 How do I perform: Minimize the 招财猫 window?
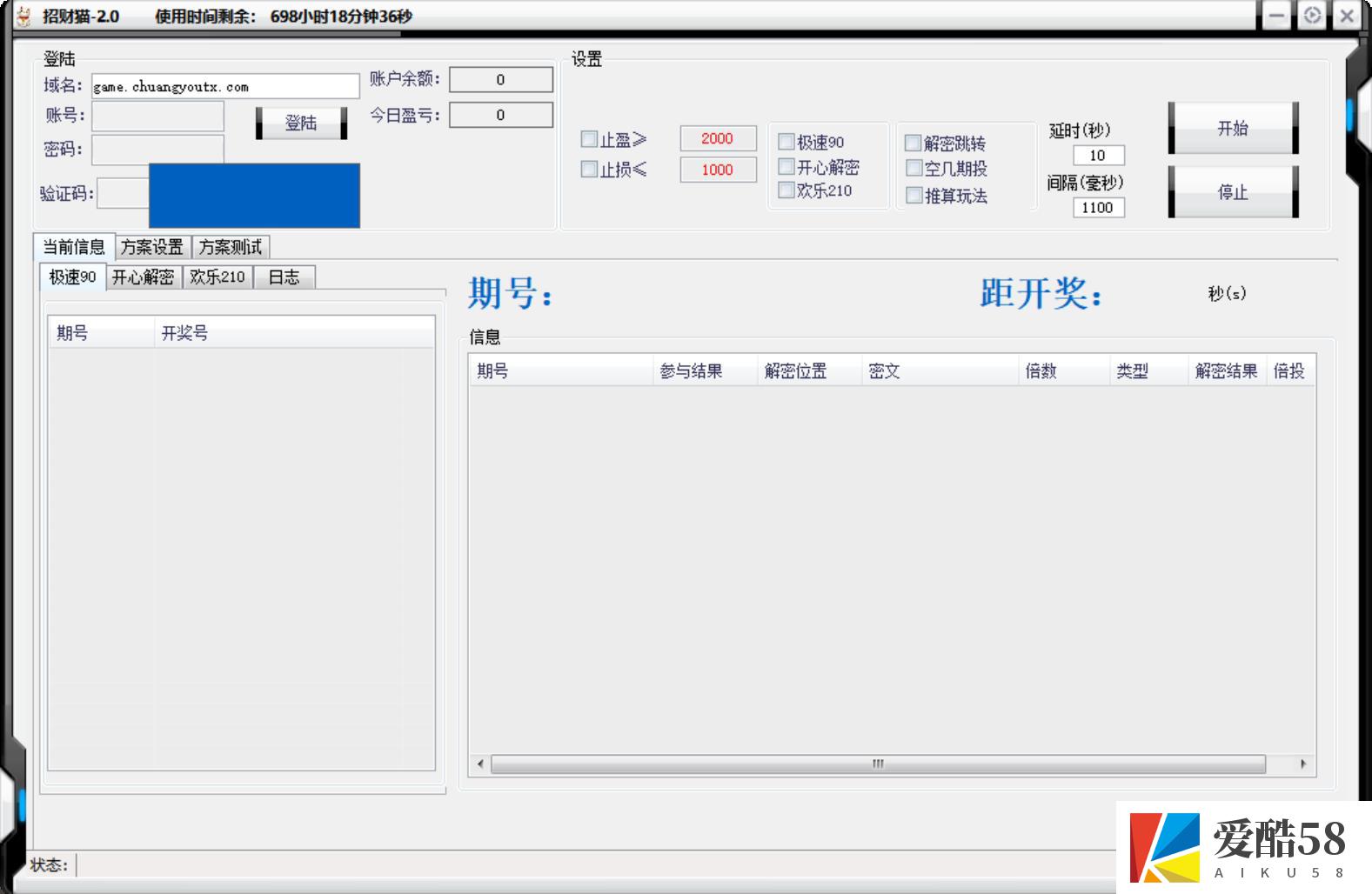1277,16
